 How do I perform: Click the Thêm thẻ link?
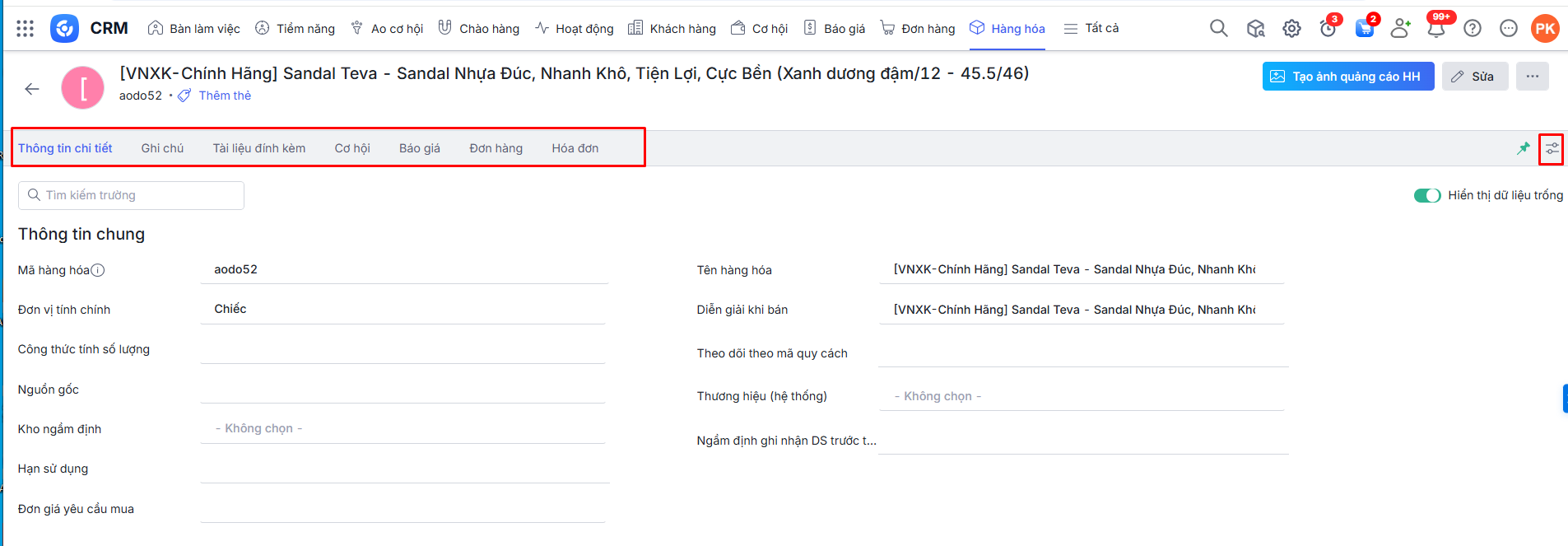tap(225, 96)
